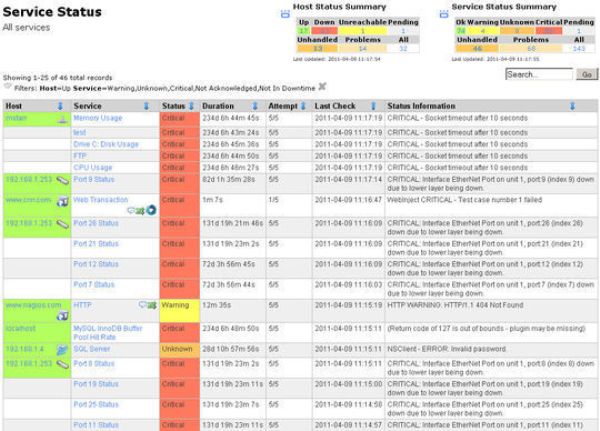Click the mstan host device icon

pyautogui.click(x=62, y=118)
